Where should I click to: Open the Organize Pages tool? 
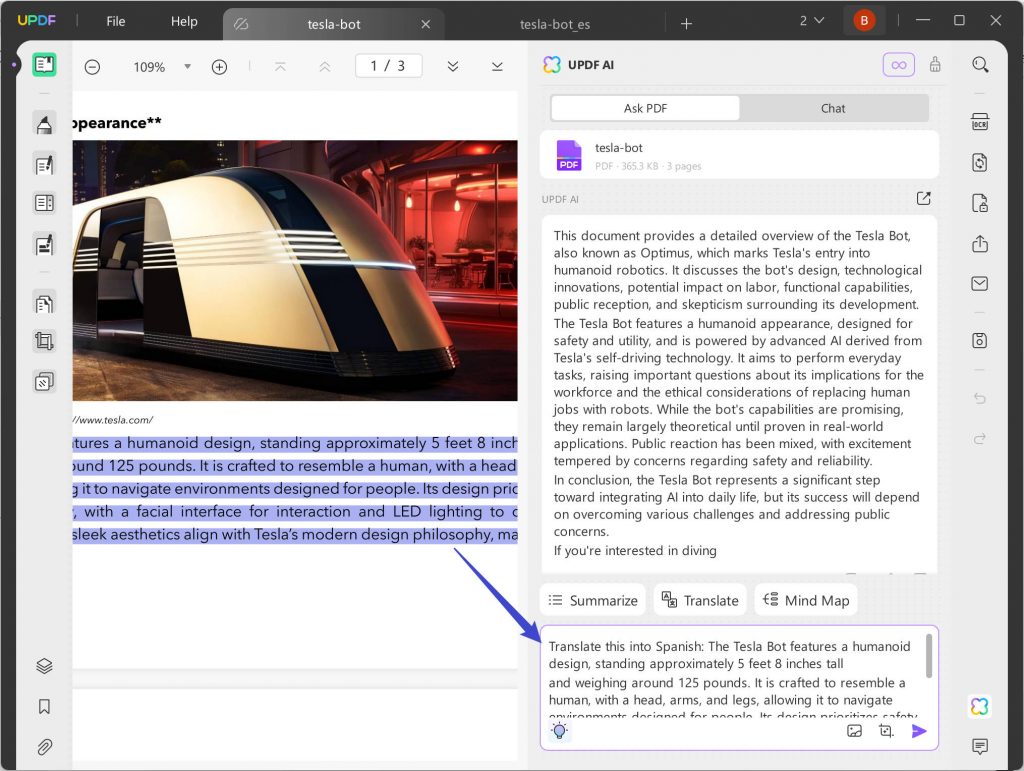[x=43, y=303]
